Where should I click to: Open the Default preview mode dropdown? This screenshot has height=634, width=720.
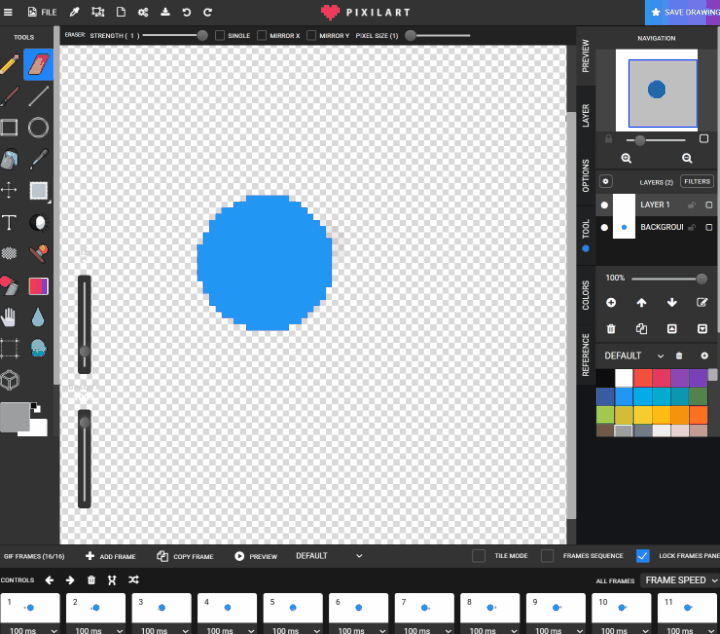click(x=329, y=556)
